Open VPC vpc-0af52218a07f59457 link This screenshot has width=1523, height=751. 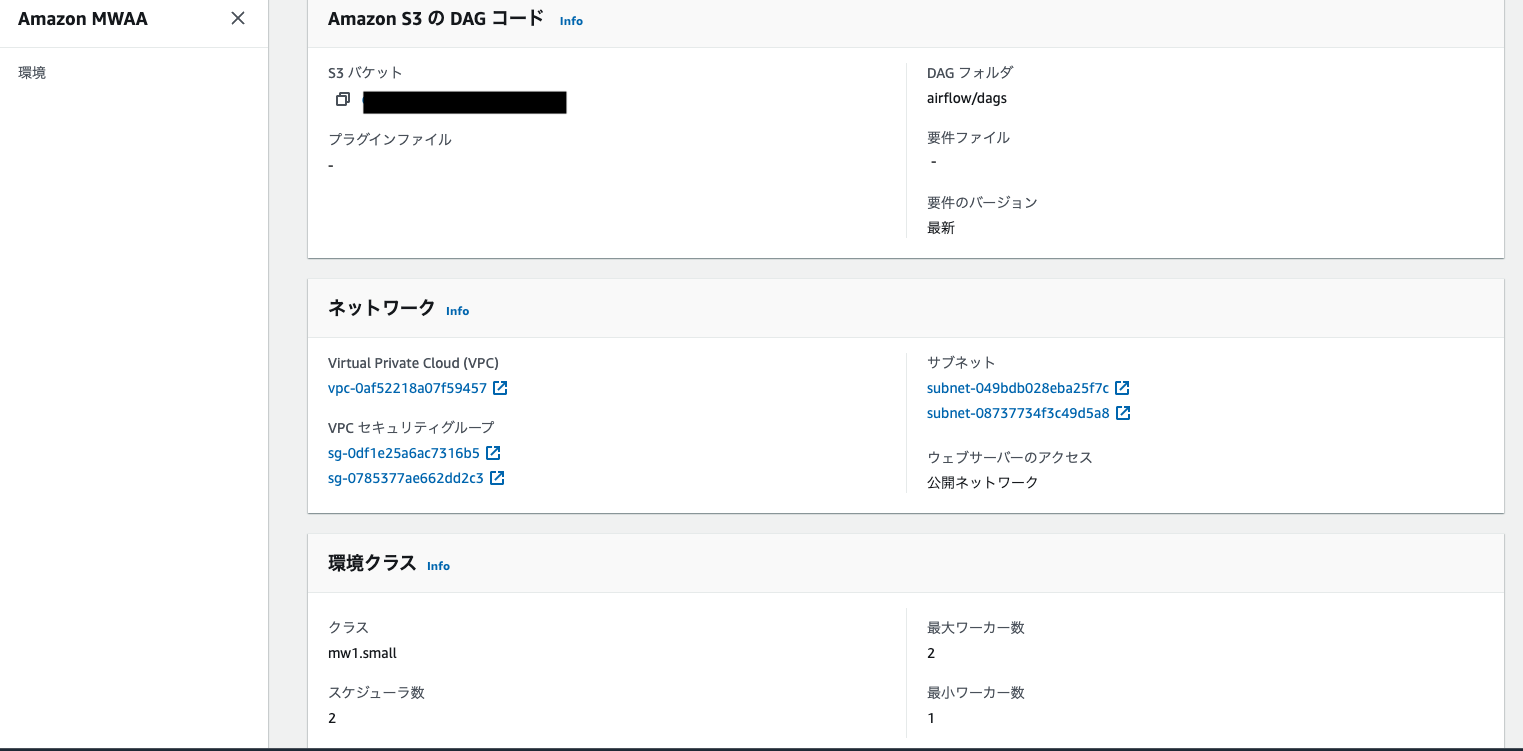point(407,388)
